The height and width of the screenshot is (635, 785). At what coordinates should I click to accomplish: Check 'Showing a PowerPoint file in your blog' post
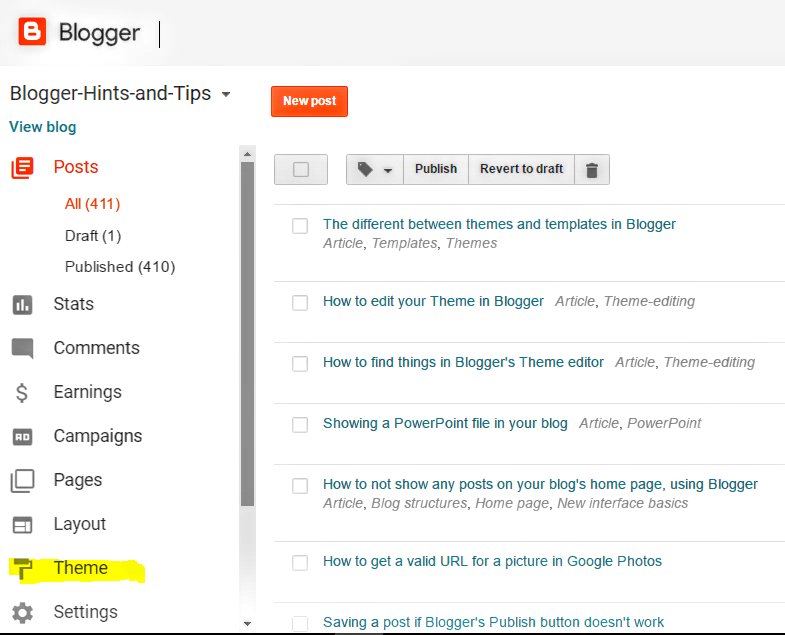click(x=300, y=425)
